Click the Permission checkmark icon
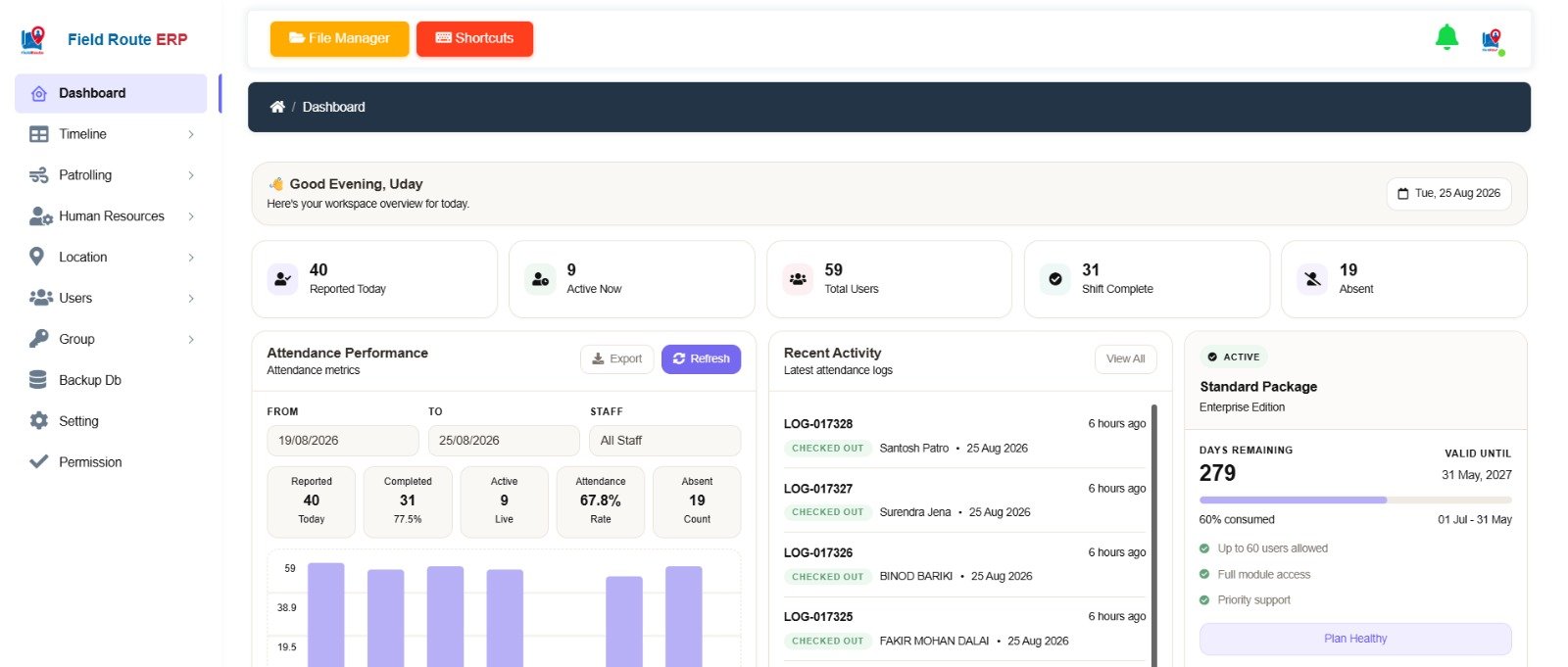 pyautogui.click(x=39, y=461)
